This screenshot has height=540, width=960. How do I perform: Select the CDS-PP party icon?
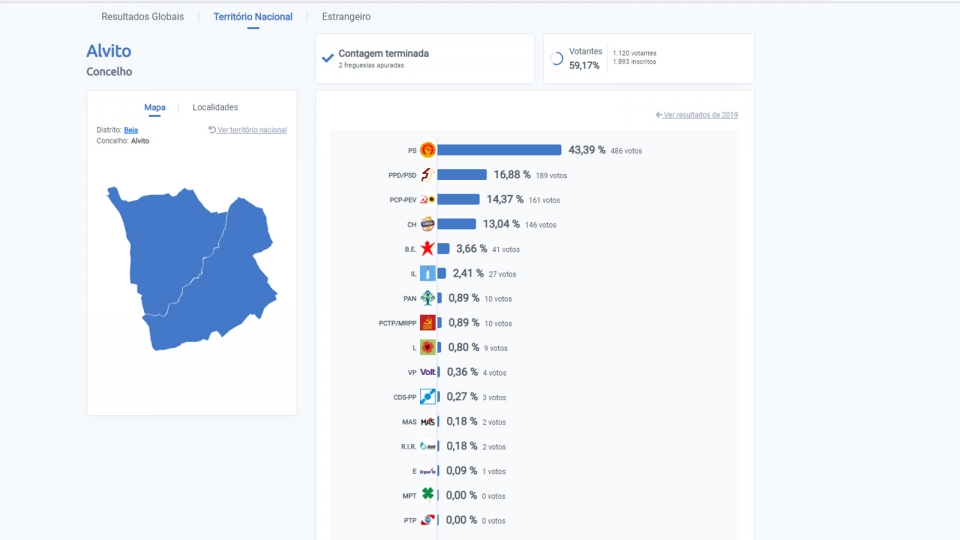coord(427,397)
